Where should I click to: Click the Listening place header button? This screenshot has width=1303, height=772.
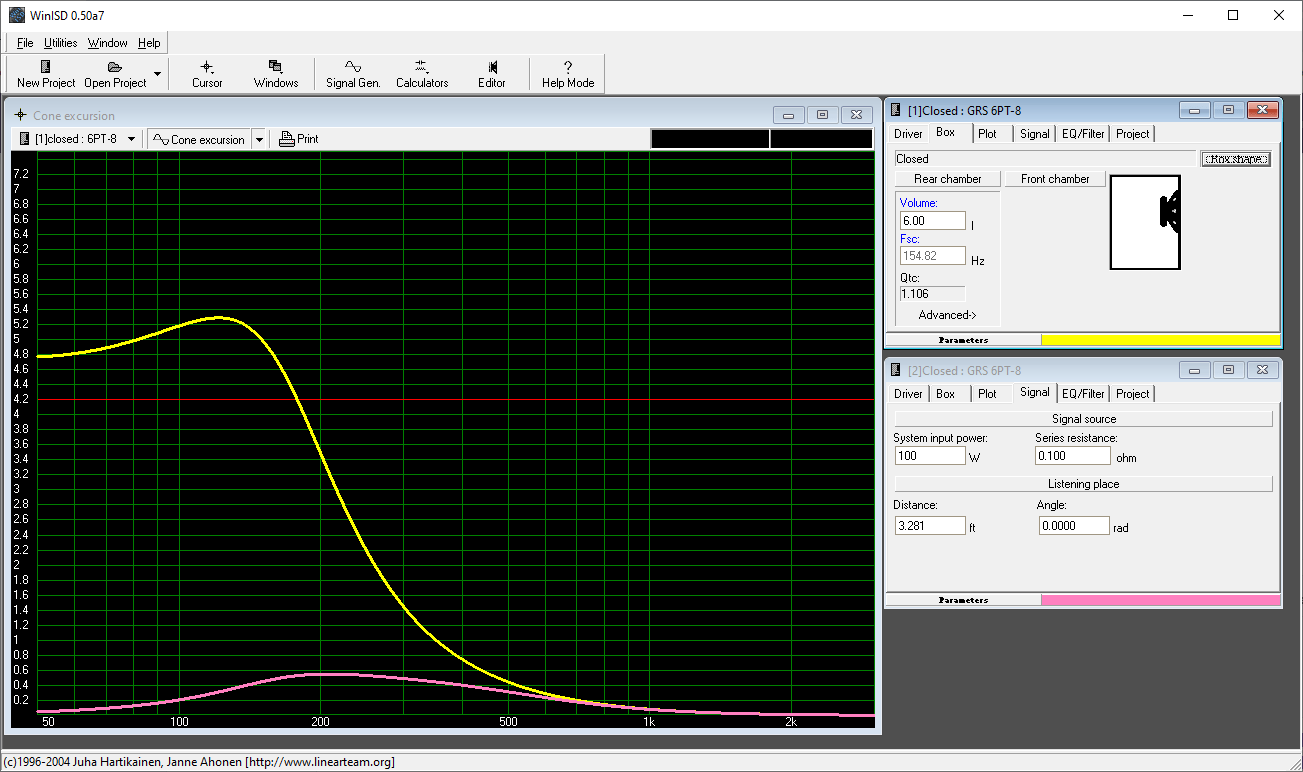[x=1084, y=484]
